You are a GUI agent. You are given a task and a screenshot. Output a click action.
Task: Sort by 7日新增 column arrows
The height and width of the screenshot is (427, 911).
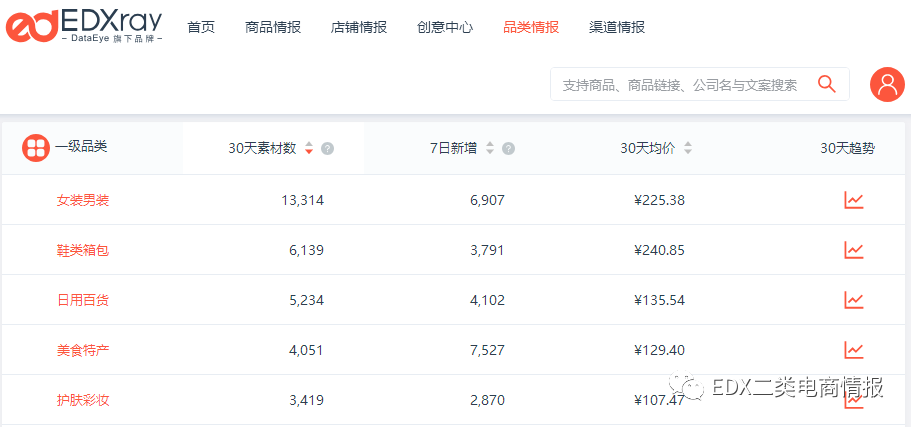tap(490, 148)
